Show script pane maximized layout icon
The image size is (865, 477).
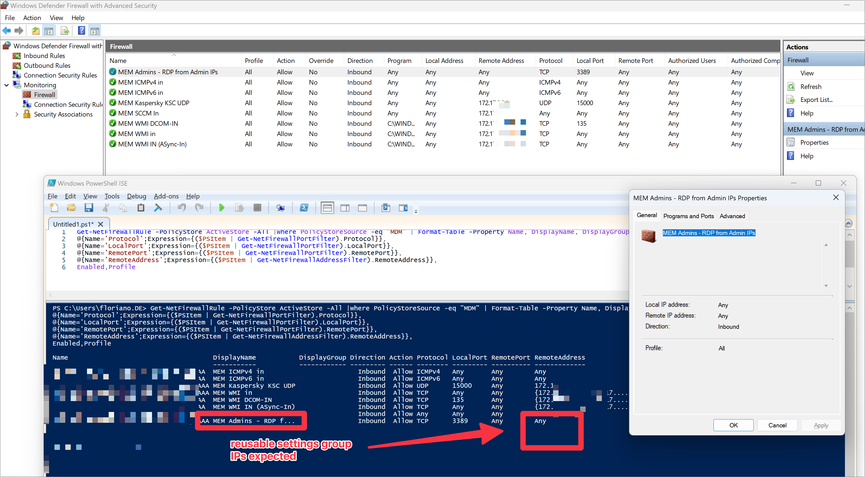[x=362, y=208]
